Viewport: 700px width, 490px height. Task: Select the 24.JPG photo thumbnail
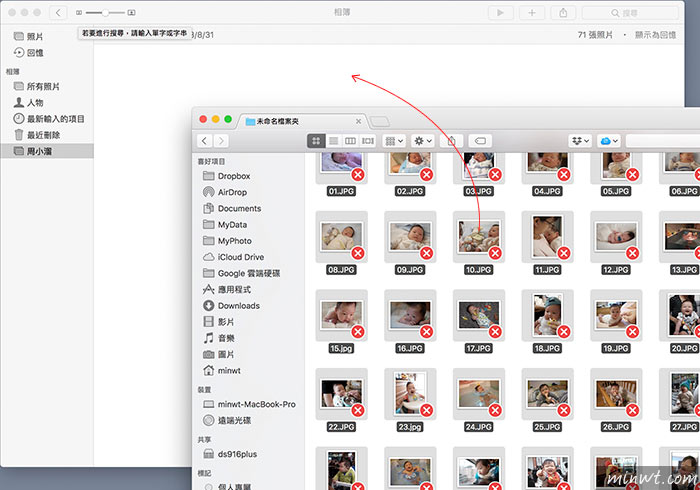click(x=479, y=394)
